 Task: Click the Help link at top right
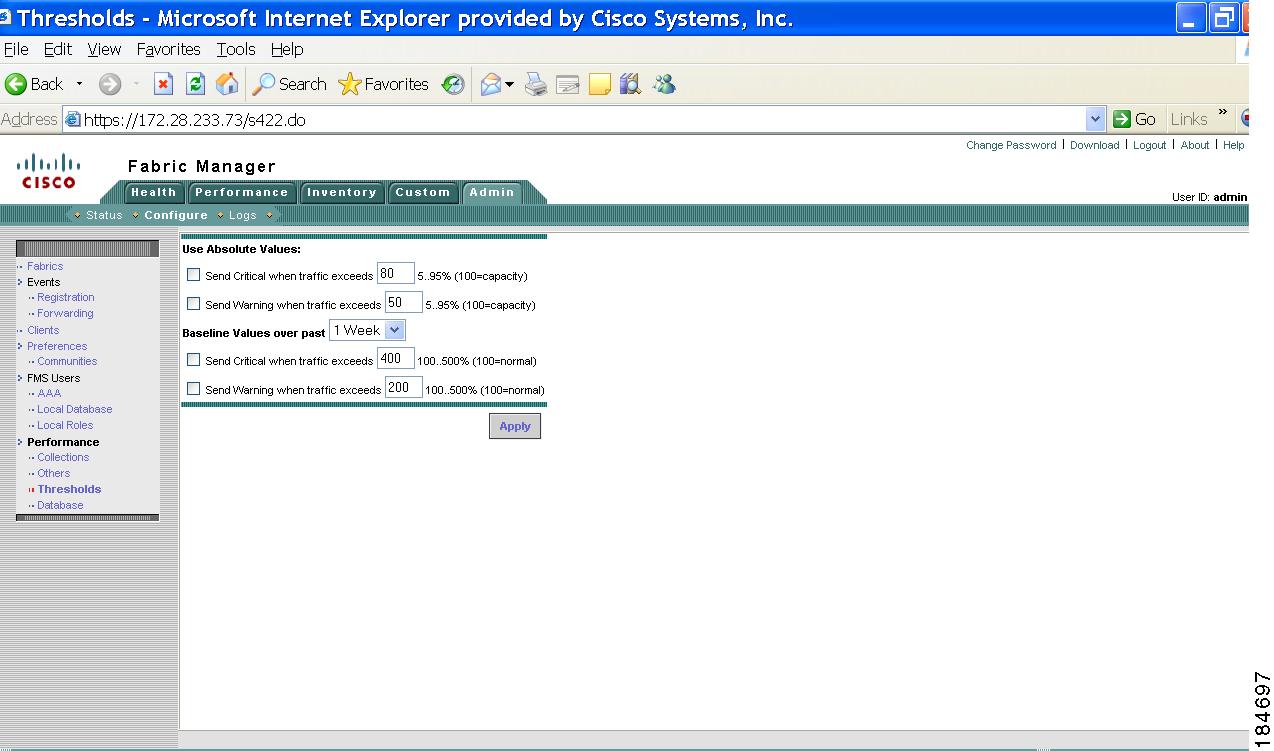(1234, 145)
